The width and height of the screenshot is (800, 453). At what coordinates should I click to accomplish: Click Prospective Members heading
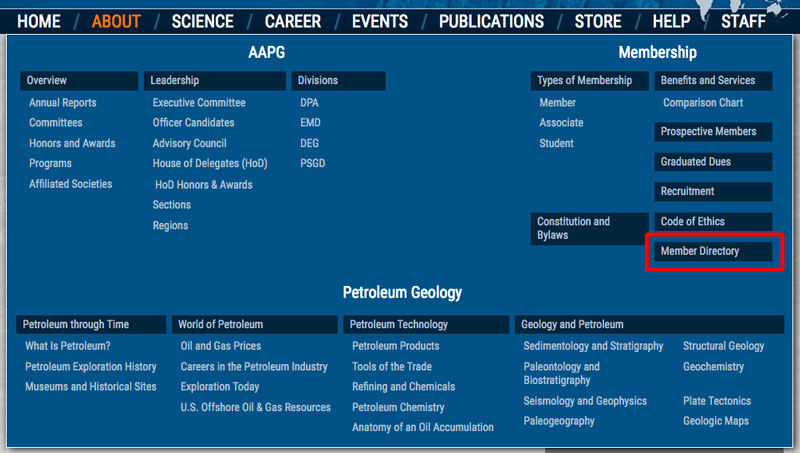708,131
